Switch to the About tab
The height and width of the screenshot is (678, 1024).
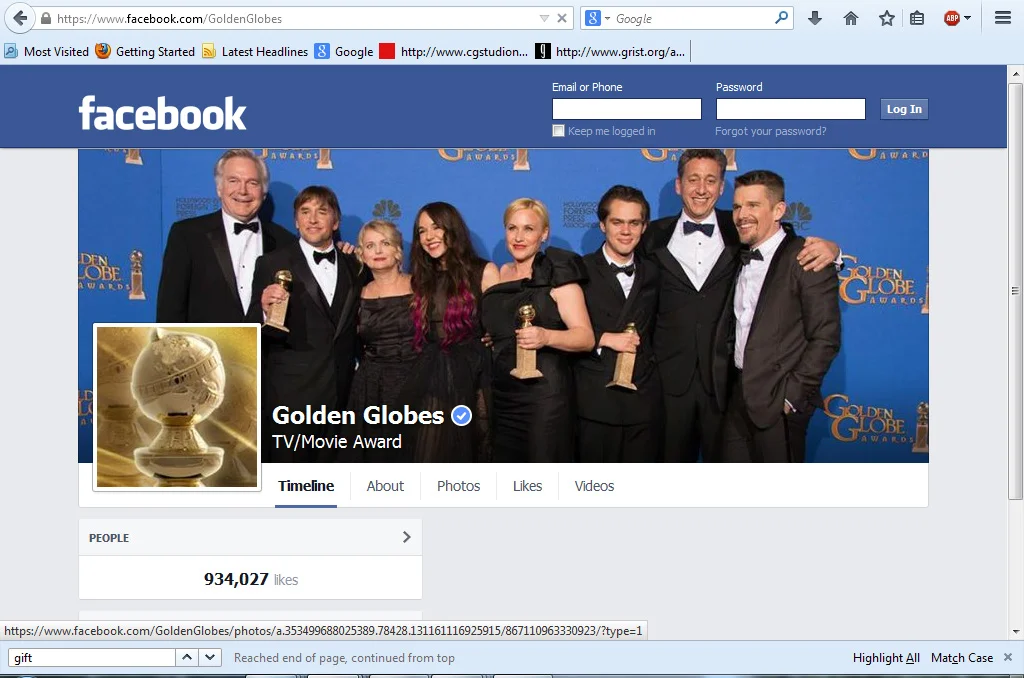click(385, 486)
